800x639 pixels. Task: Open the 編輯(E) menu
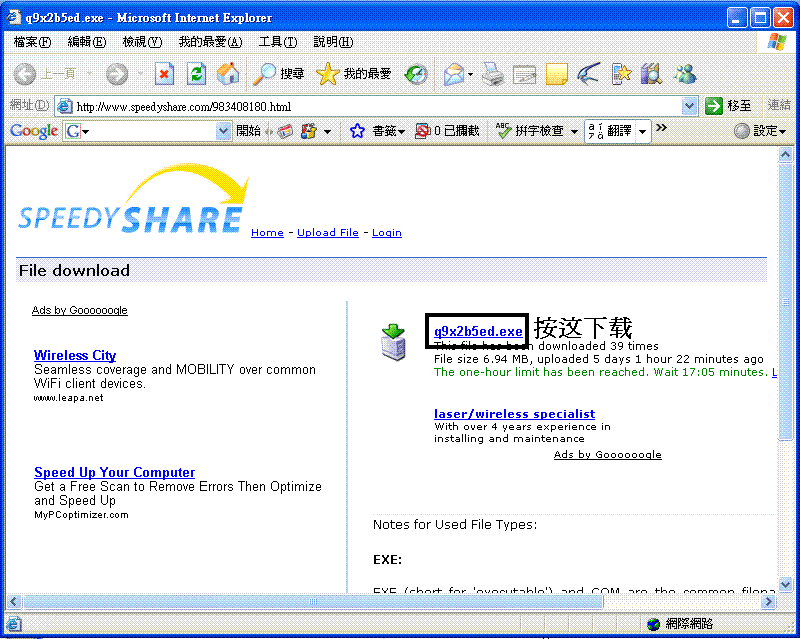87,42
